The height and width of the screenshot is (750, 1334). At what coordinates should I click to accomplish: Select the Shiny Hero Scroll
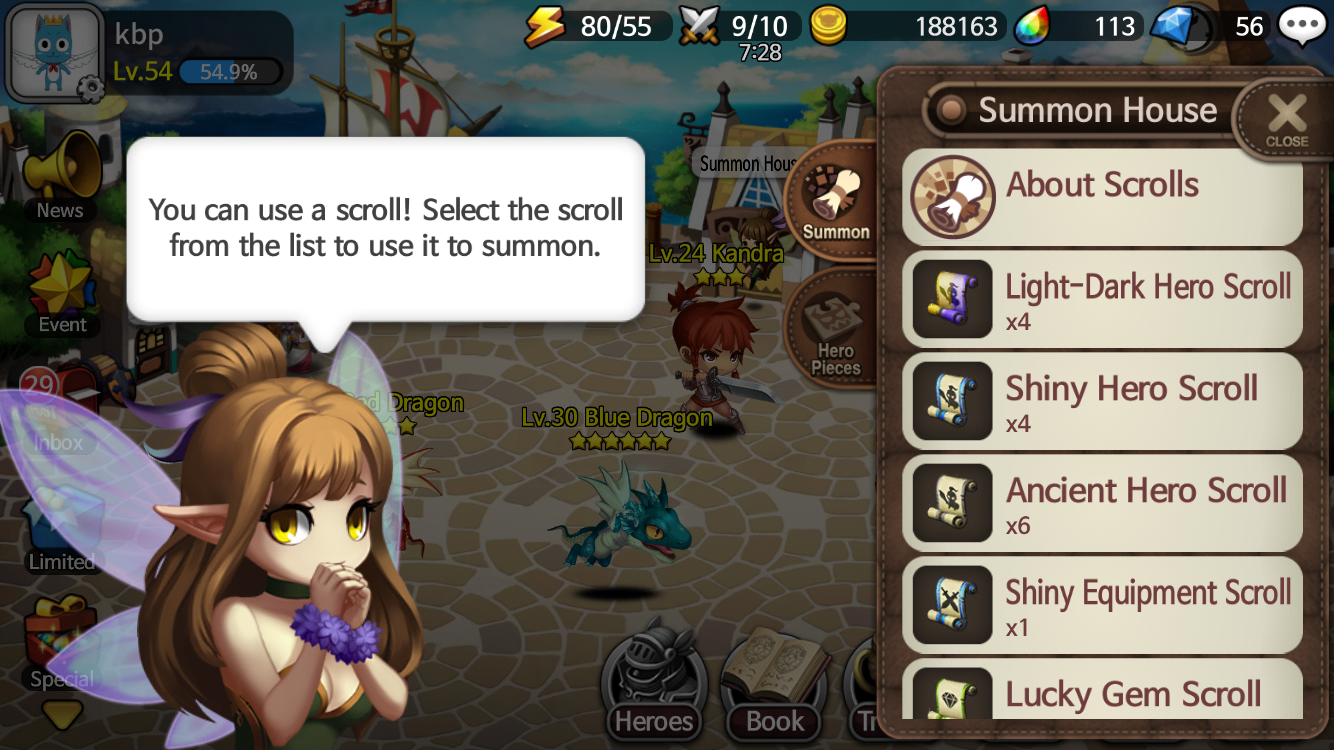tap(1102, 401)
